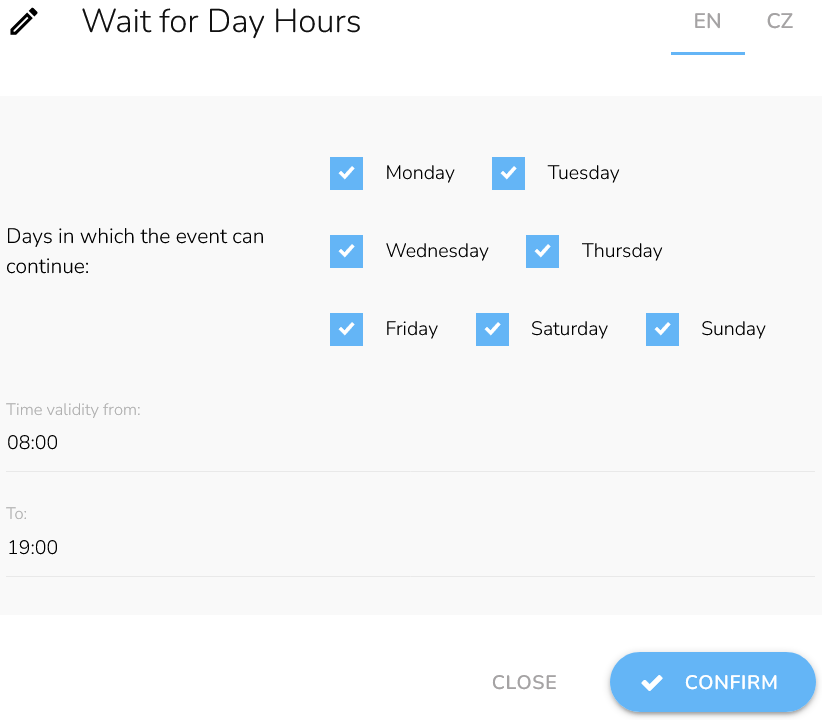Untick the Thursday checkbox
822x720 pixels.
pos(542,251)
